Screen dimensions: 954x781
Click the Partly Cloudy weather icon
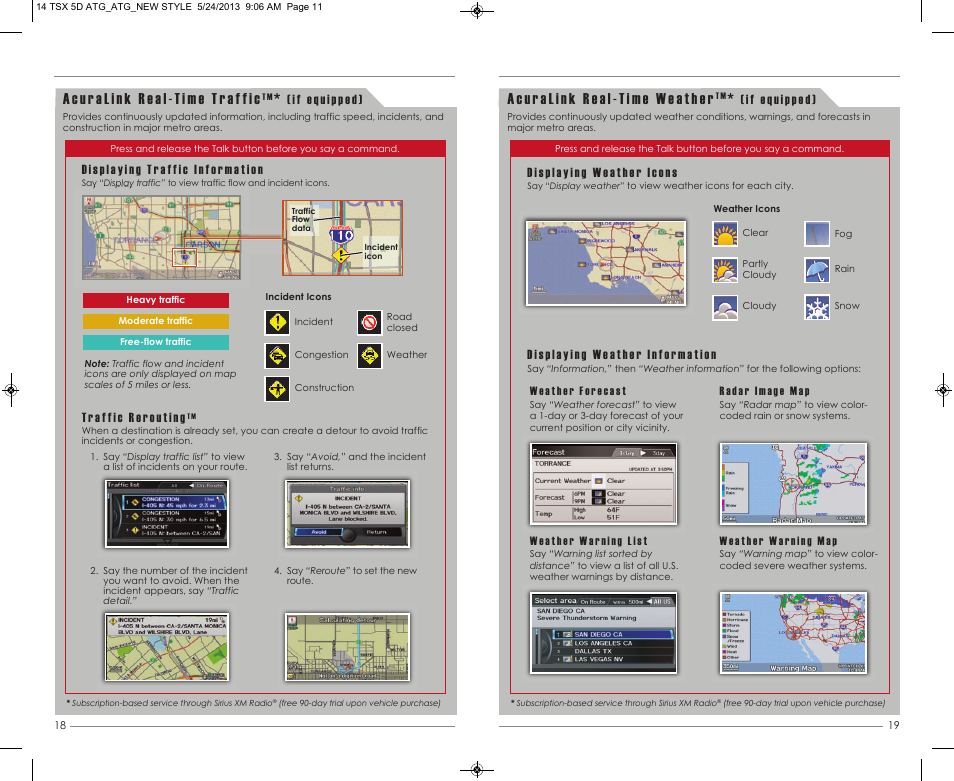[725, 270]
